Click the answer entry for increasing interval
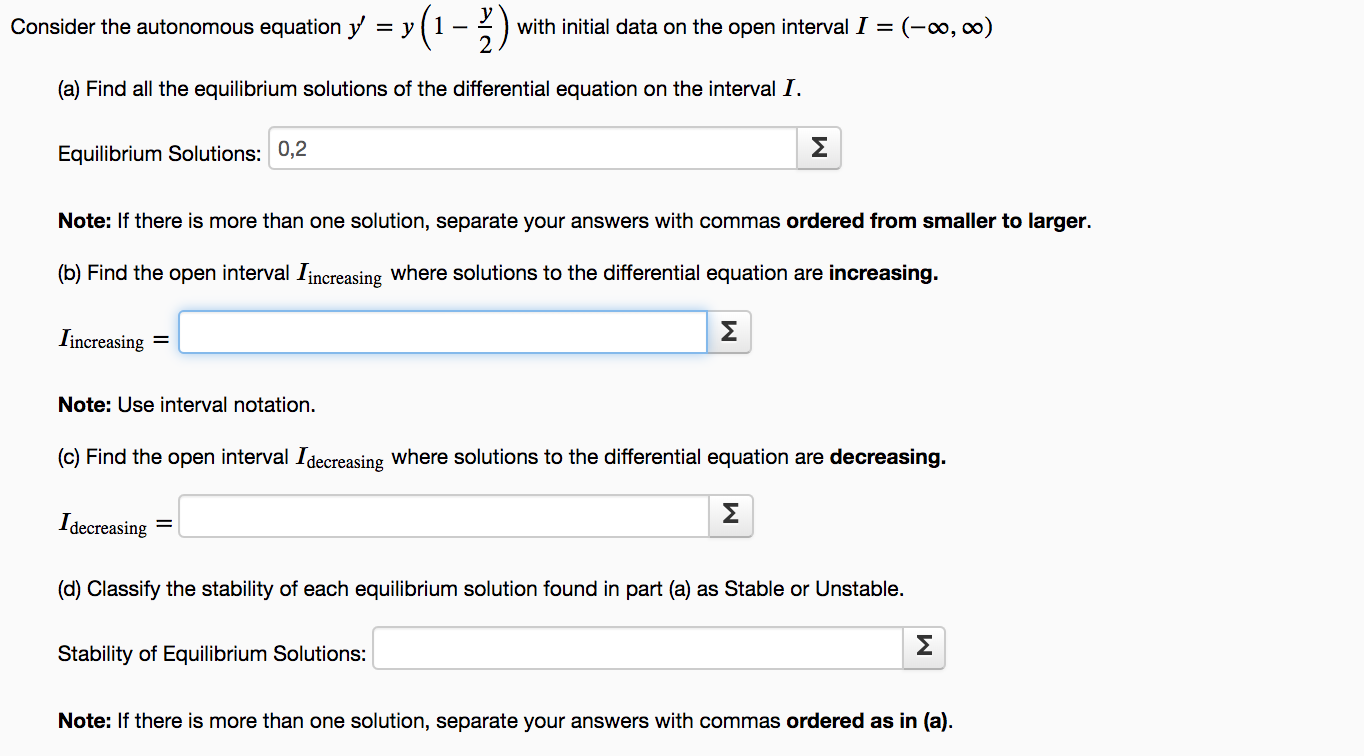This screenshot has height=756, width=1364. click(440, 331)
